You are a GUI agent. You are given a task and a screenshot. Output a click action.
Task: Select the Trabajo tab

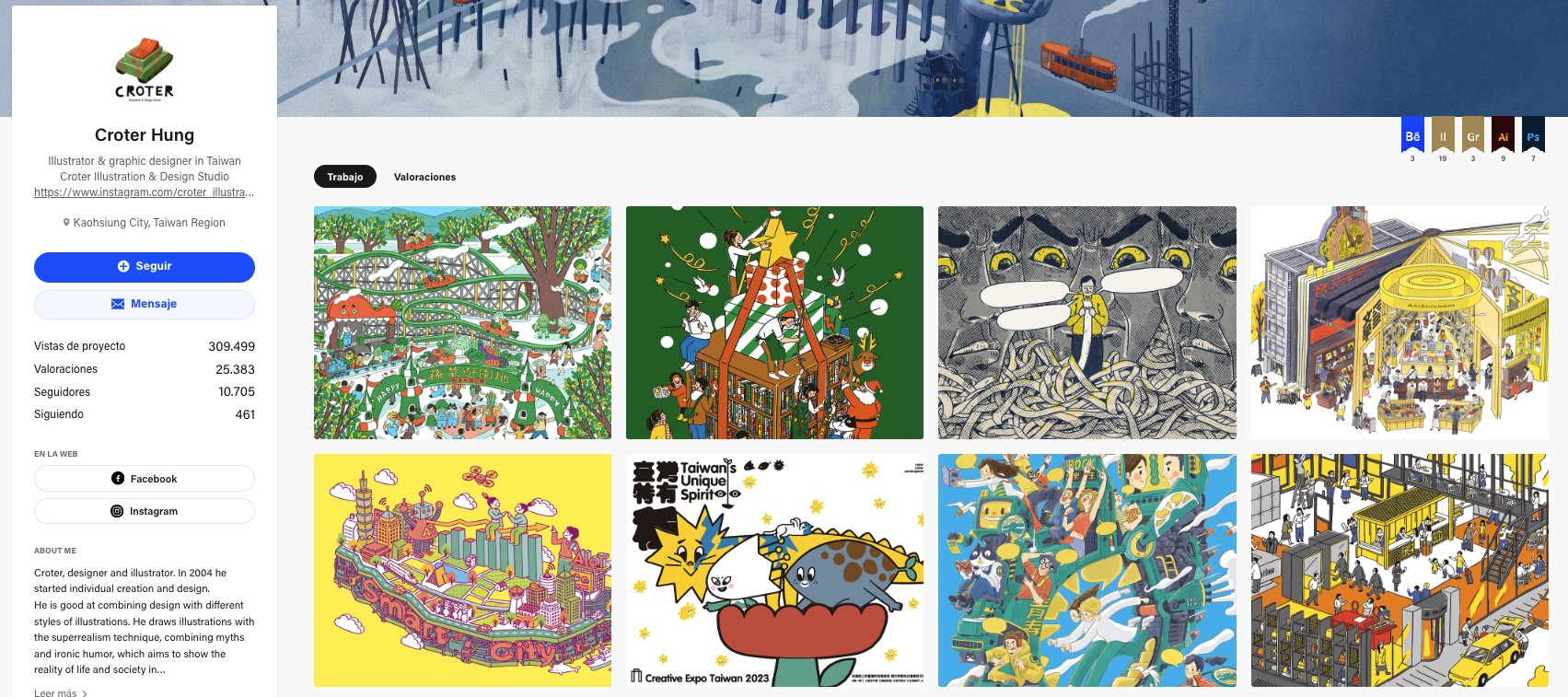345,177
